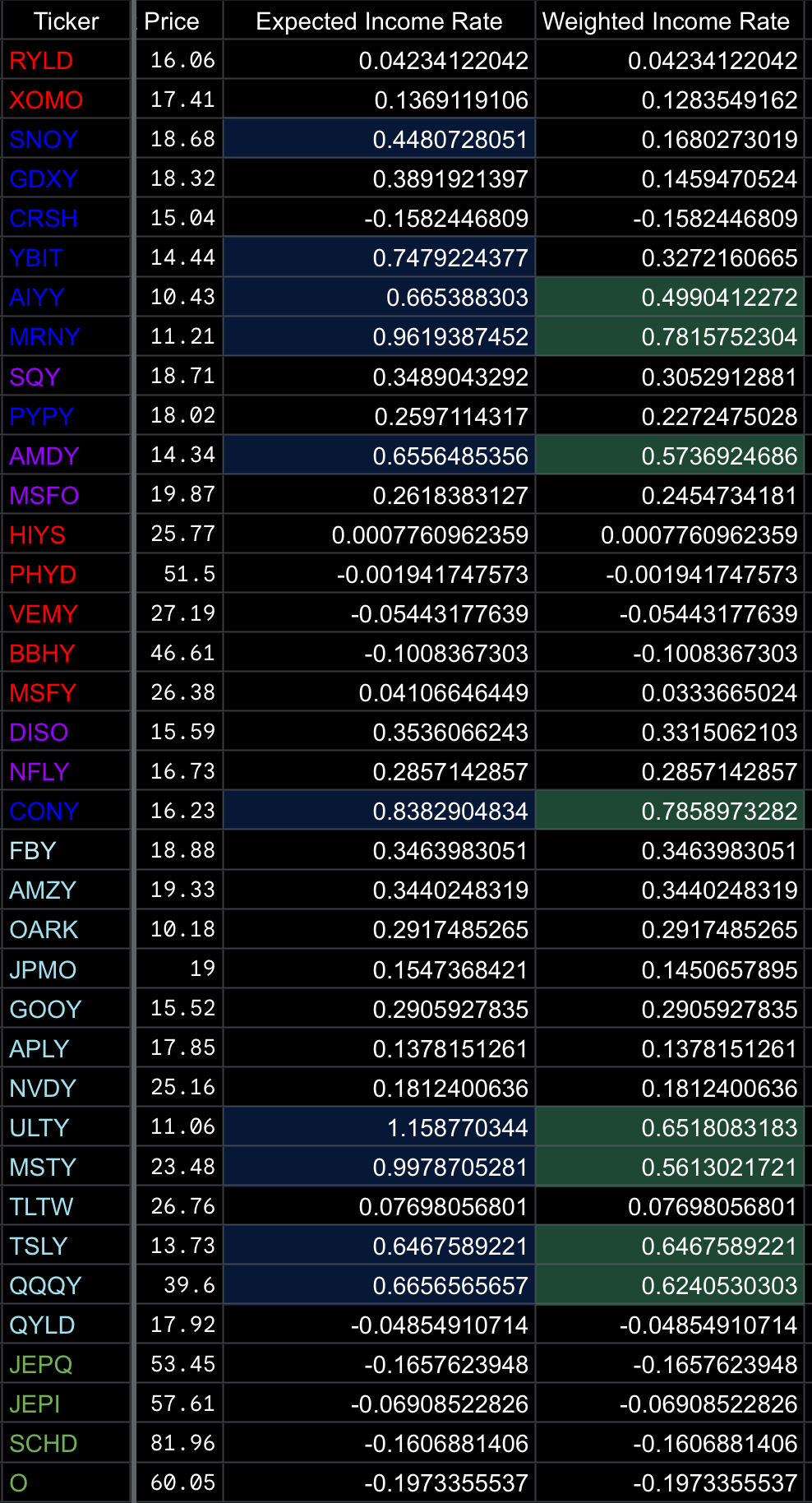Select the Price column header
Viewport: 812px width, 1503px height.
179,21
